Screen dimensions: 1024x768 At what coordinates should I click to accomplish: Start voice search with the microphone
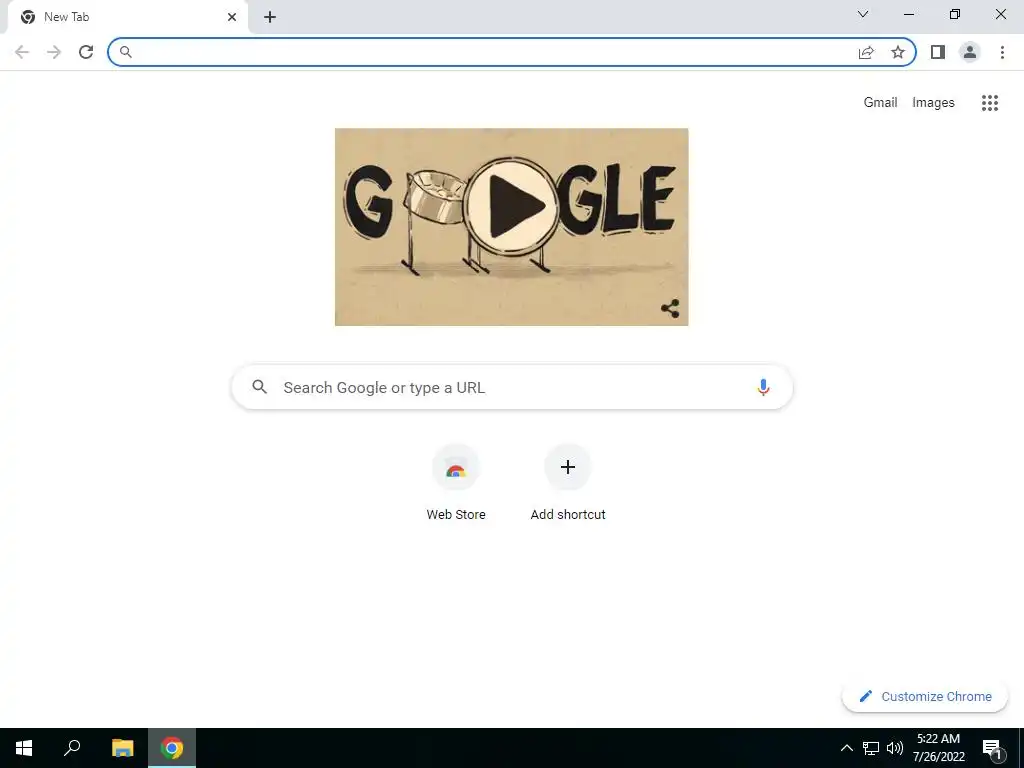pyautogui.click(x=763, y=387)
